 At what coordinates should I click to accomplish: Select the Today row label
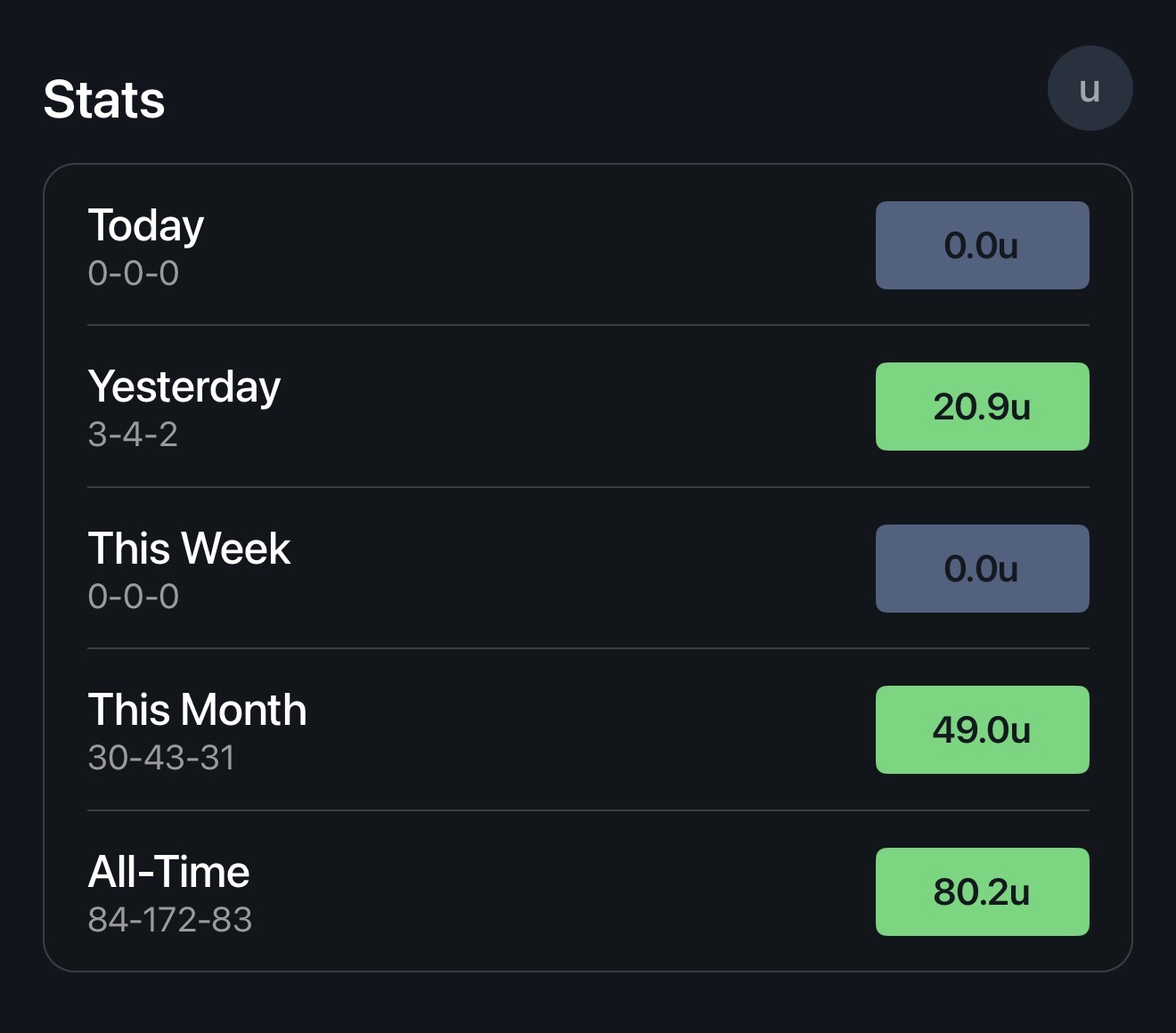coord(146,225)
